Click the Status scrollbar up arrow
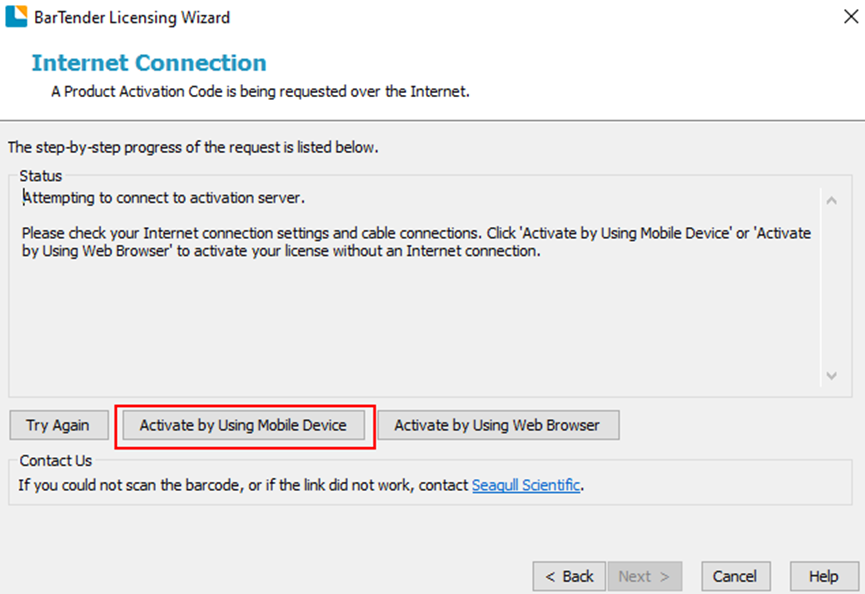 (832, 200)
